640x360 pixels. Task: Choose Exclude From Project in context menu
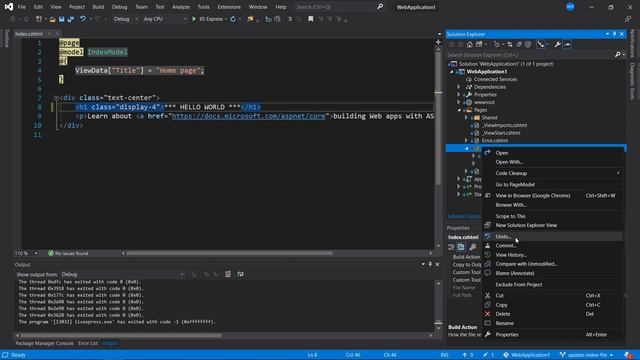tap(553, 284)
